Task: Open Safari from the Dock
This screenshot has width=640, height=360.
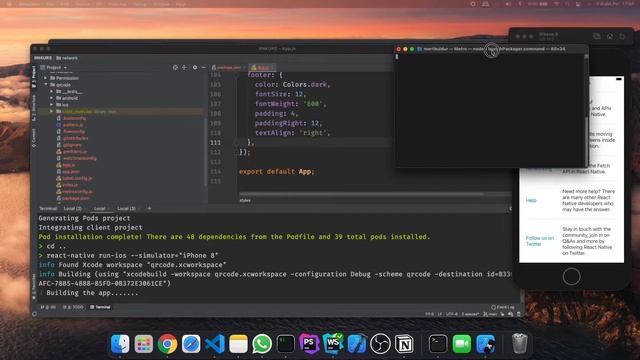Action: pyautogui.click(x=191, y=344)
